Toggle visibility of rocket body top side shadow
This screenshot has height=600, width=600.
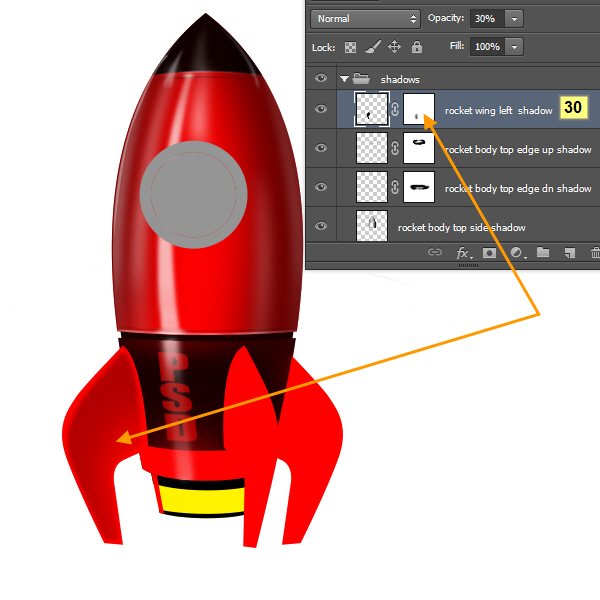(321, 226)
